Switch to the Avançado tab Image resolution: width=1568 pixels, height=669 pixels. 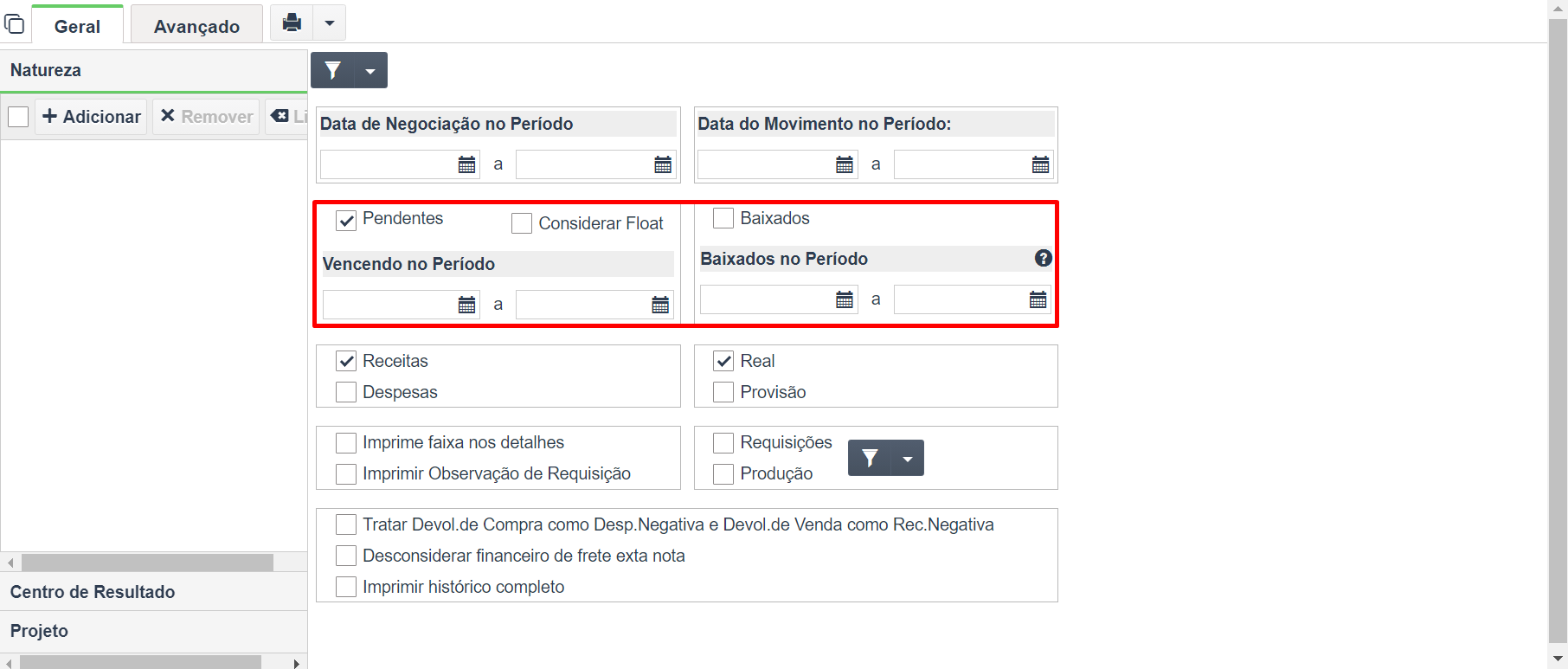point(196,26)
